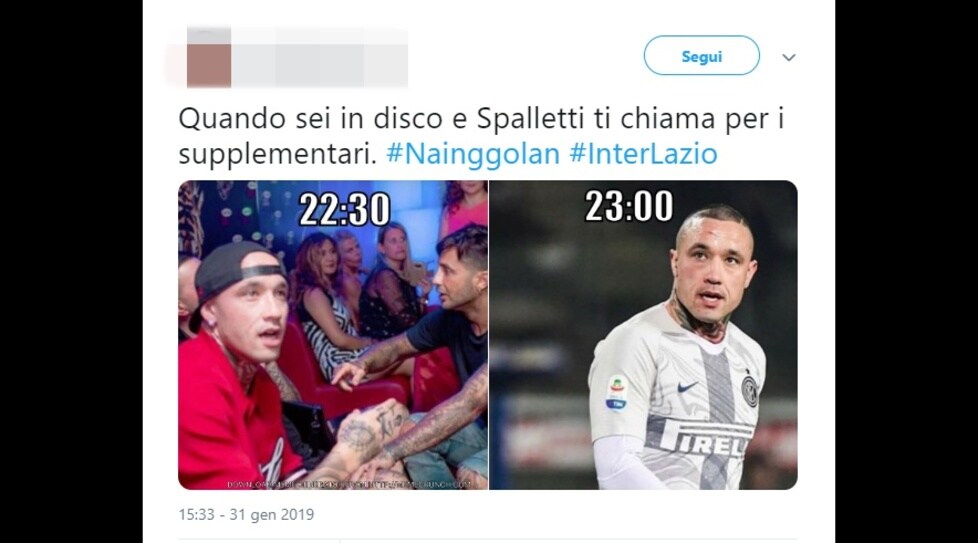Expand the chevron menu beside Segui
Image resolution: width=978 pixels, height=543 pixels.
click(x=789, y=57)
